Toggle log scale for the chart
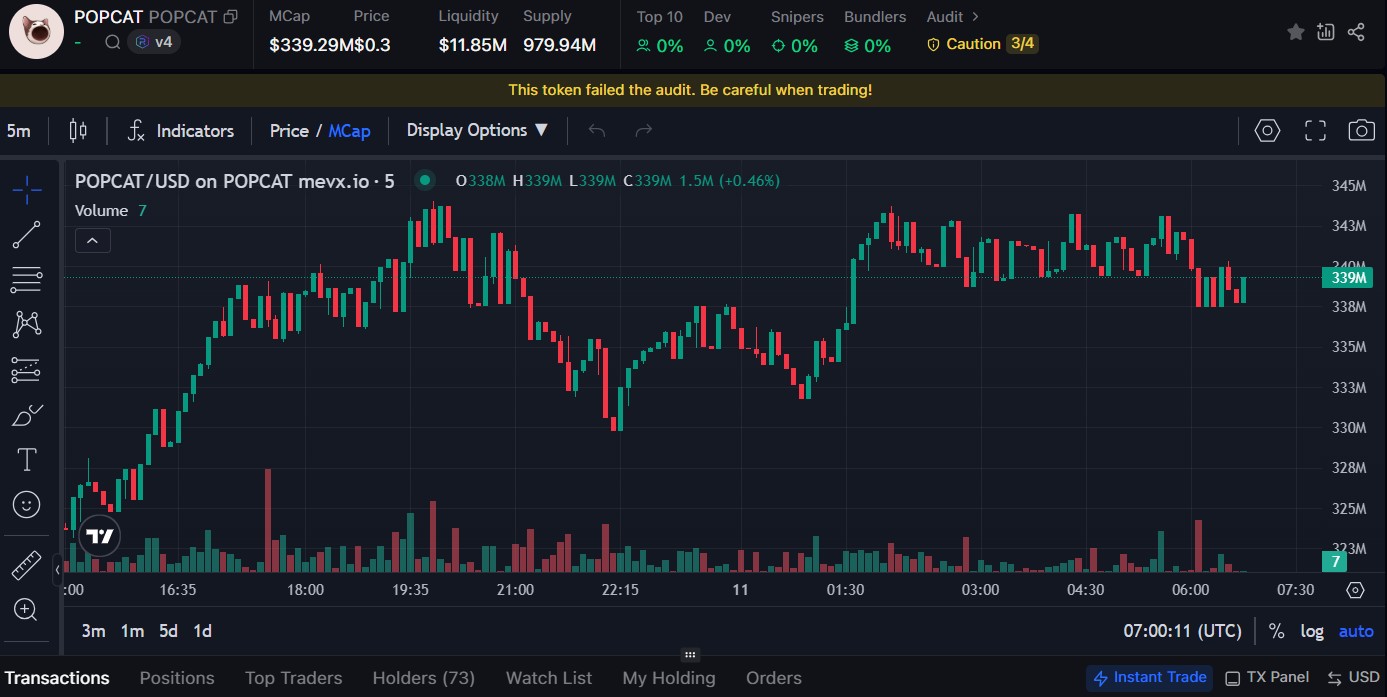This screenshot has height=697, width=1387. tap(1312, 631)
